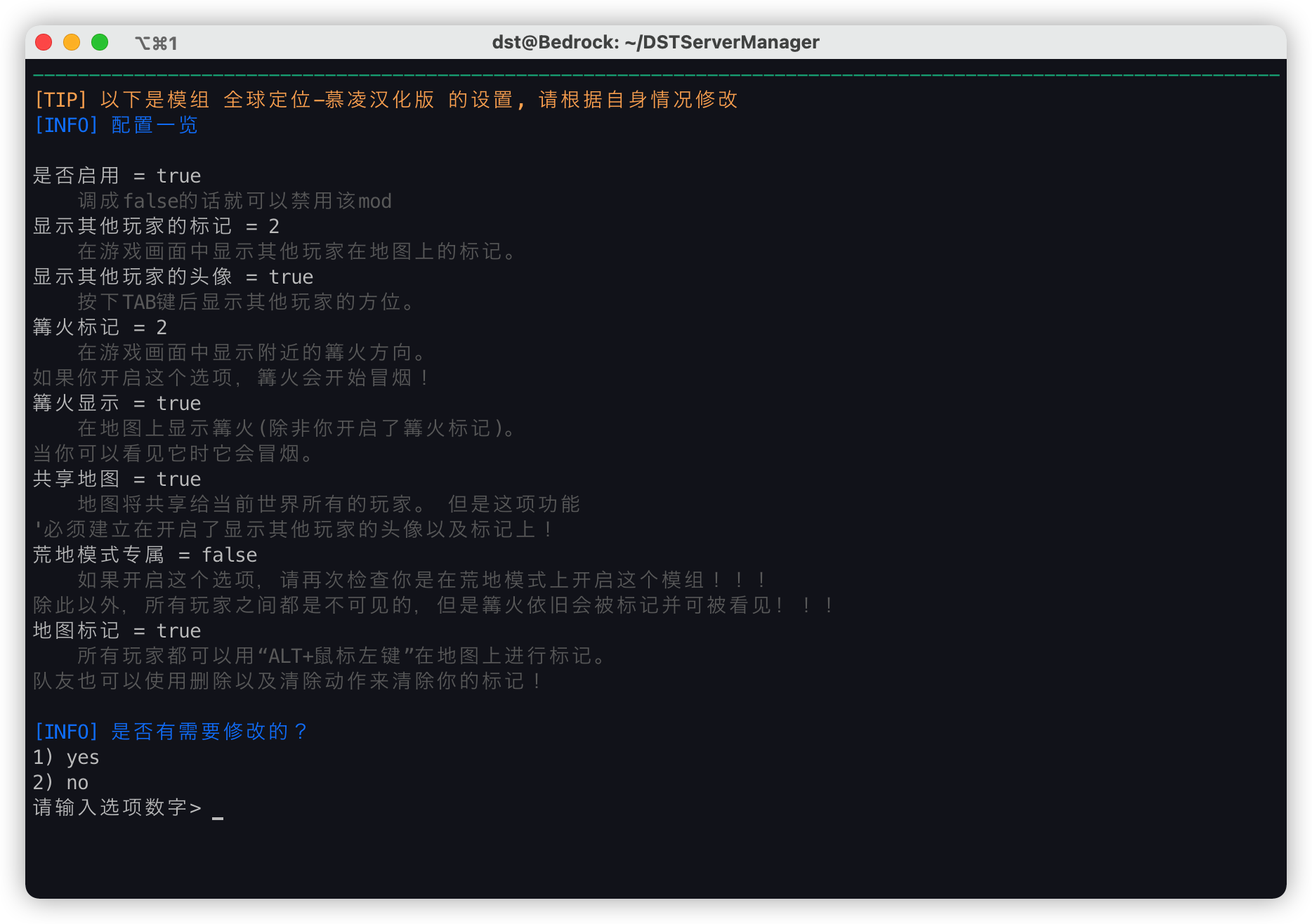1312x924 pixels.
Task: Click the line 荒地模式专属 = false
Action: click(145, 555)
